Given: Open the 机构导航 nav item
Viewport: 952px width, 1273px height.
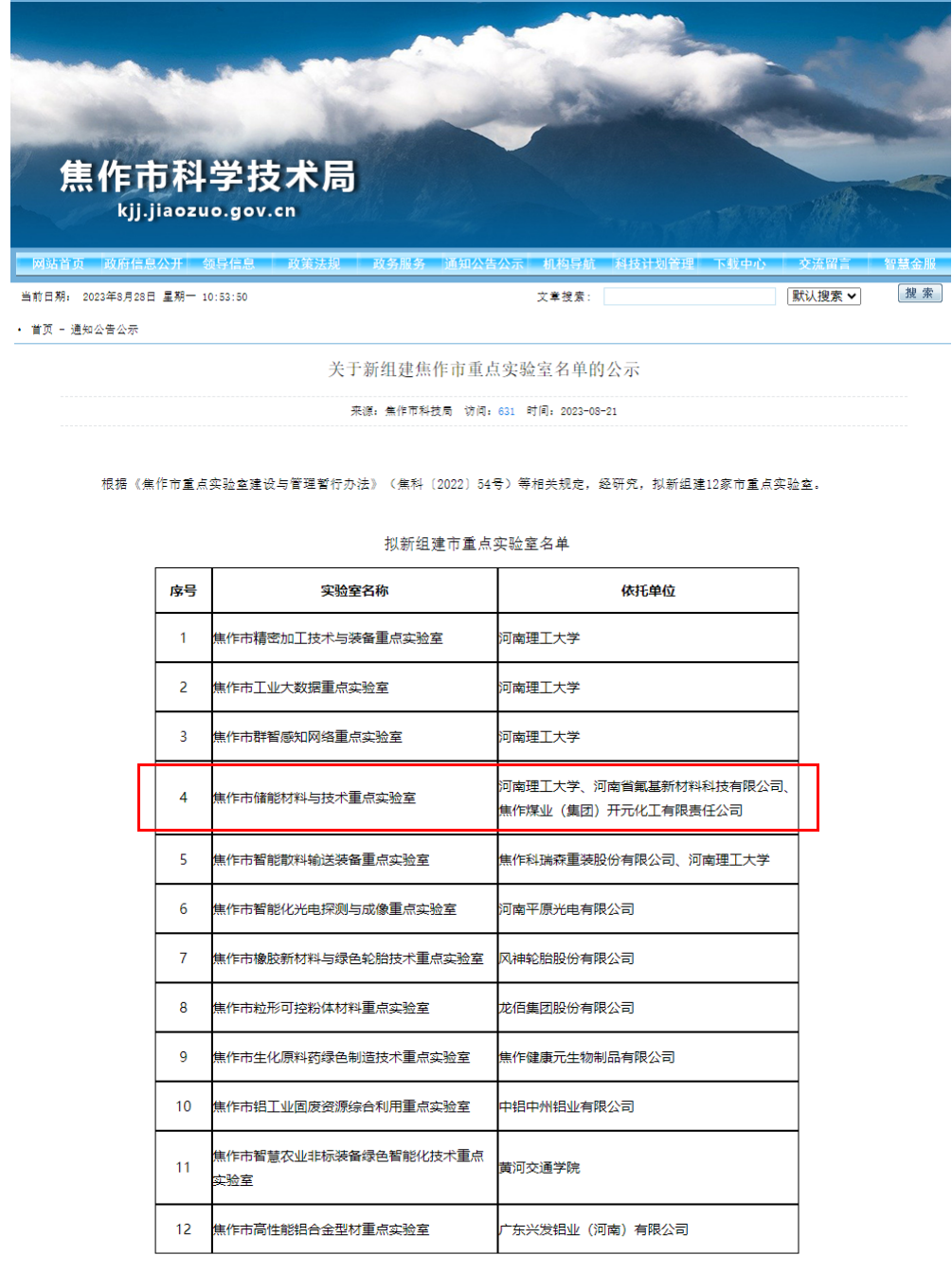Looking at the screenshot, I should pyautogui.click(x=569, y=263).
